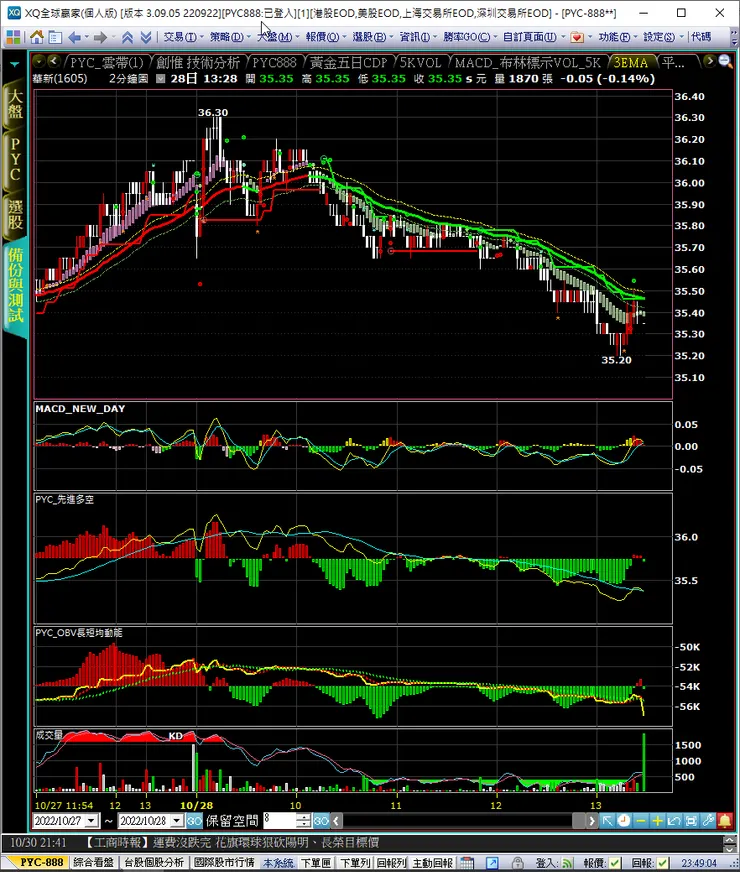Click the 保留空間 number input field

(280, 820)
